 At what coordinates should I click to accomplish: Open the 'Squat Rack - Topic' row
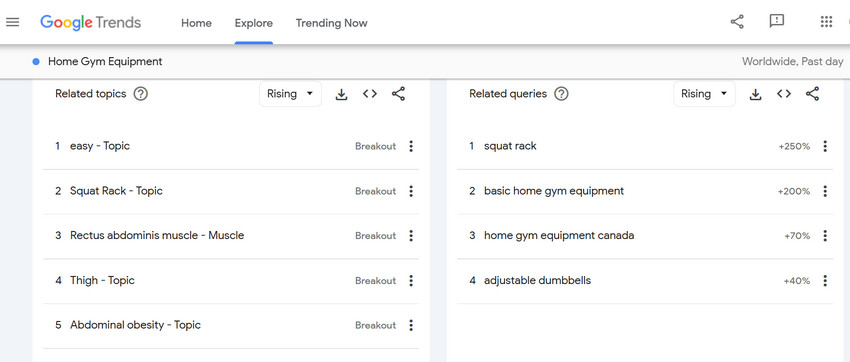point(231,191)
